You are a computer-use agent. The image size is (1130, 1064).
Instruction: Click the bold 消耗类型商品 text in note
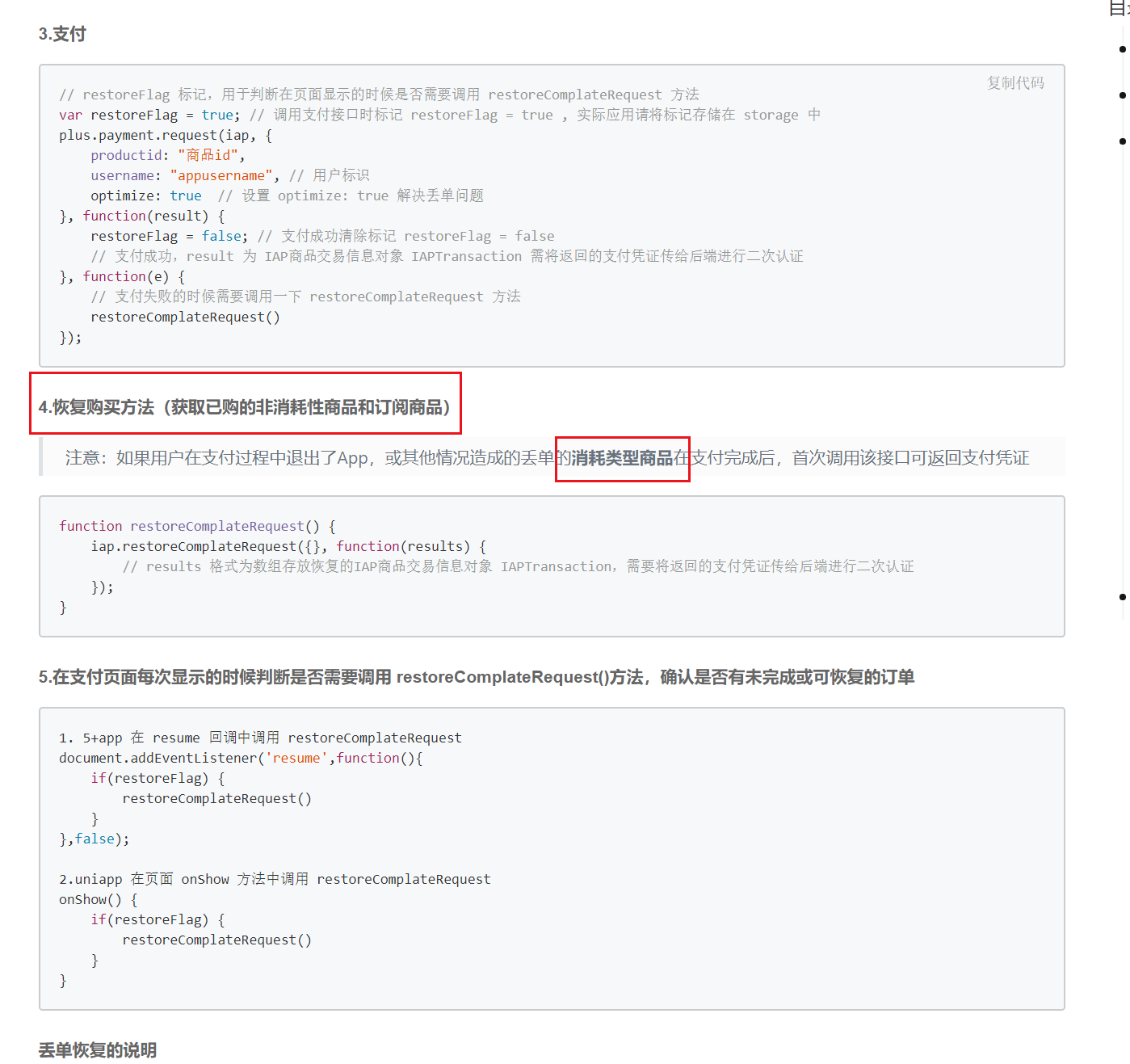(622, 458)
